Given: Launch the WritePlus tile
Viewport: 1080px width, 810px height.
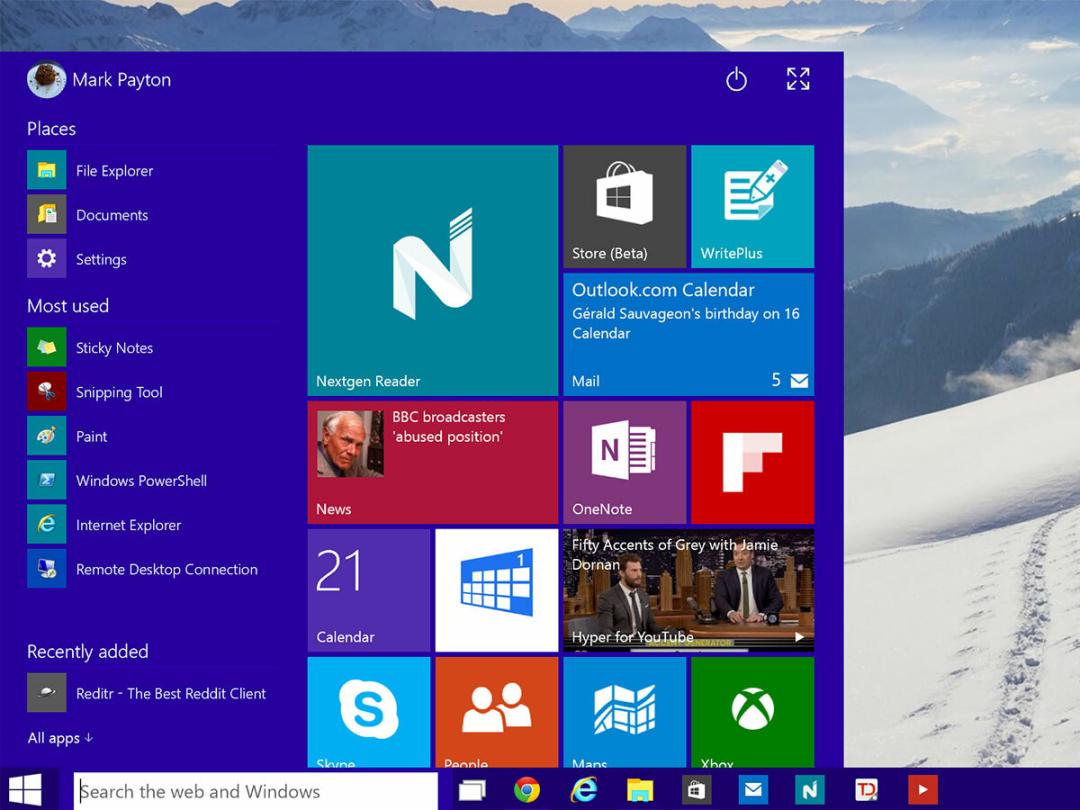Looking at the screenshot, I should 752,206.
